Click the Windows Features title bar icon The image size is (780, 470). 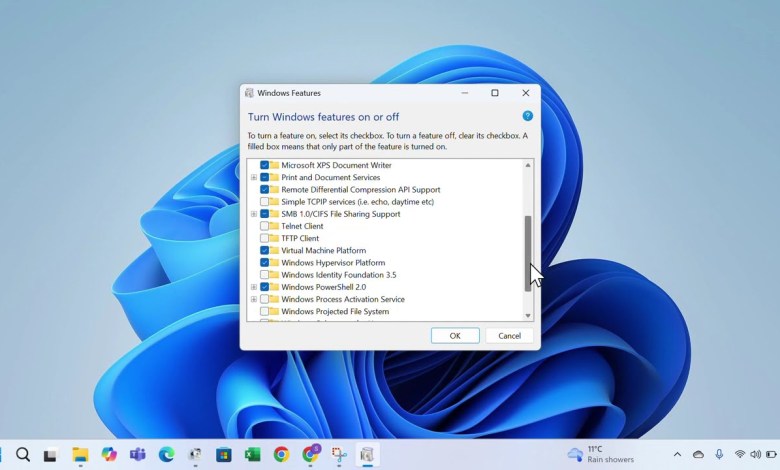click(x=249, y=93)
